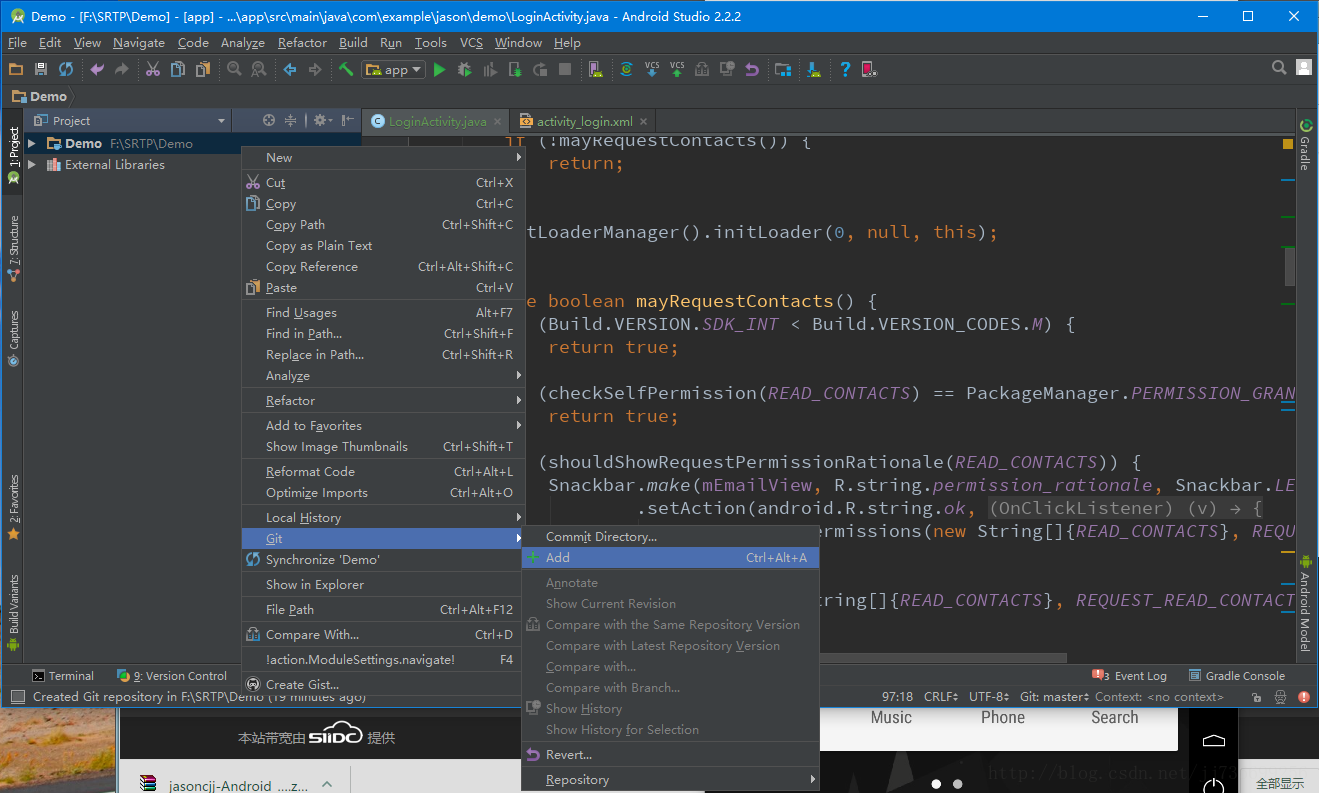Choose Revert... in Git submenu

(670, 755)
